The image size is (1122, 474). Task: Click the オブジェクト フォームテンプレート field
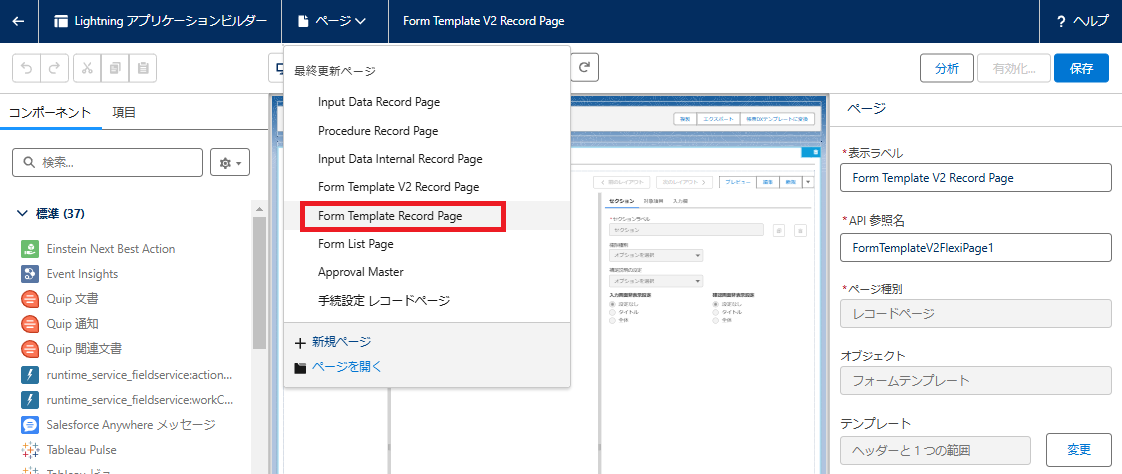pos(975,380)
